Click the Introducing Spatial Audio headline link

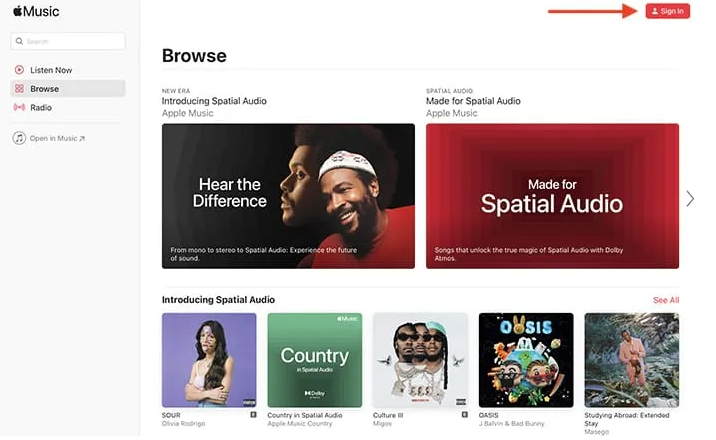[214, 101]
